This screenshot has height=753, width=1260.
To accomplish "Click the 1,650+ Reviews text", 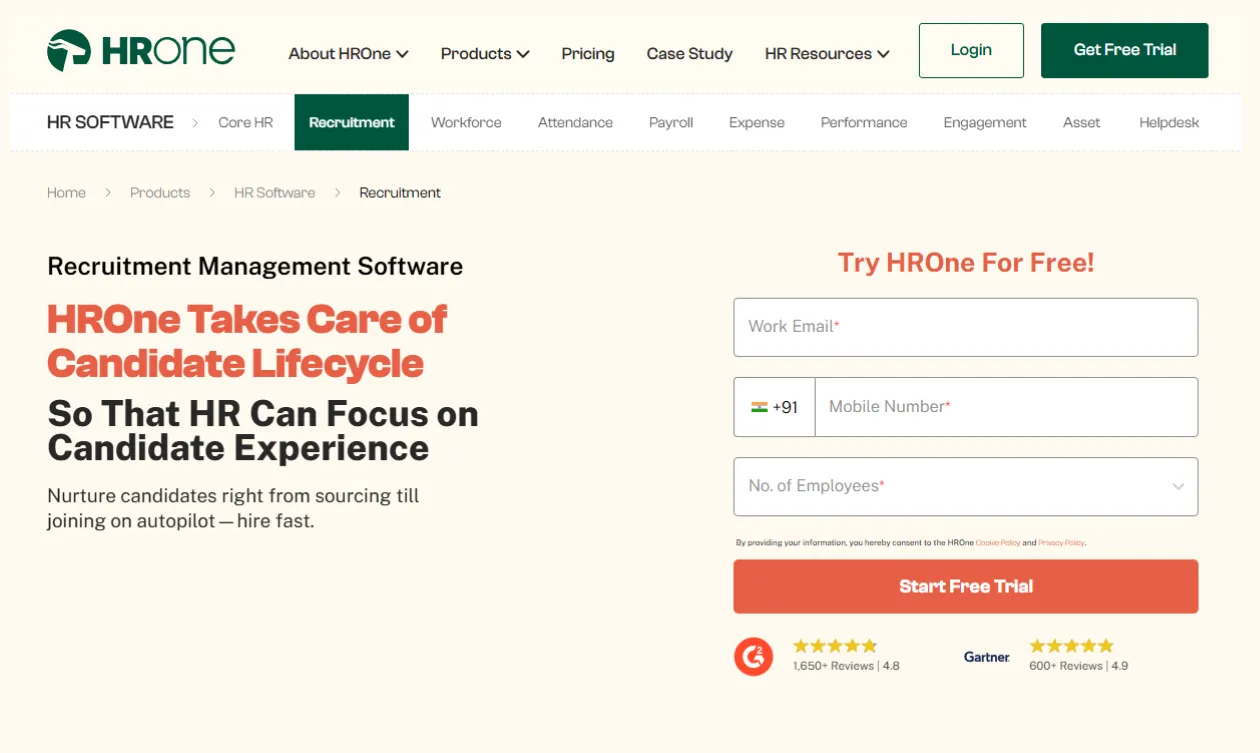I will (x=834, y=666).
